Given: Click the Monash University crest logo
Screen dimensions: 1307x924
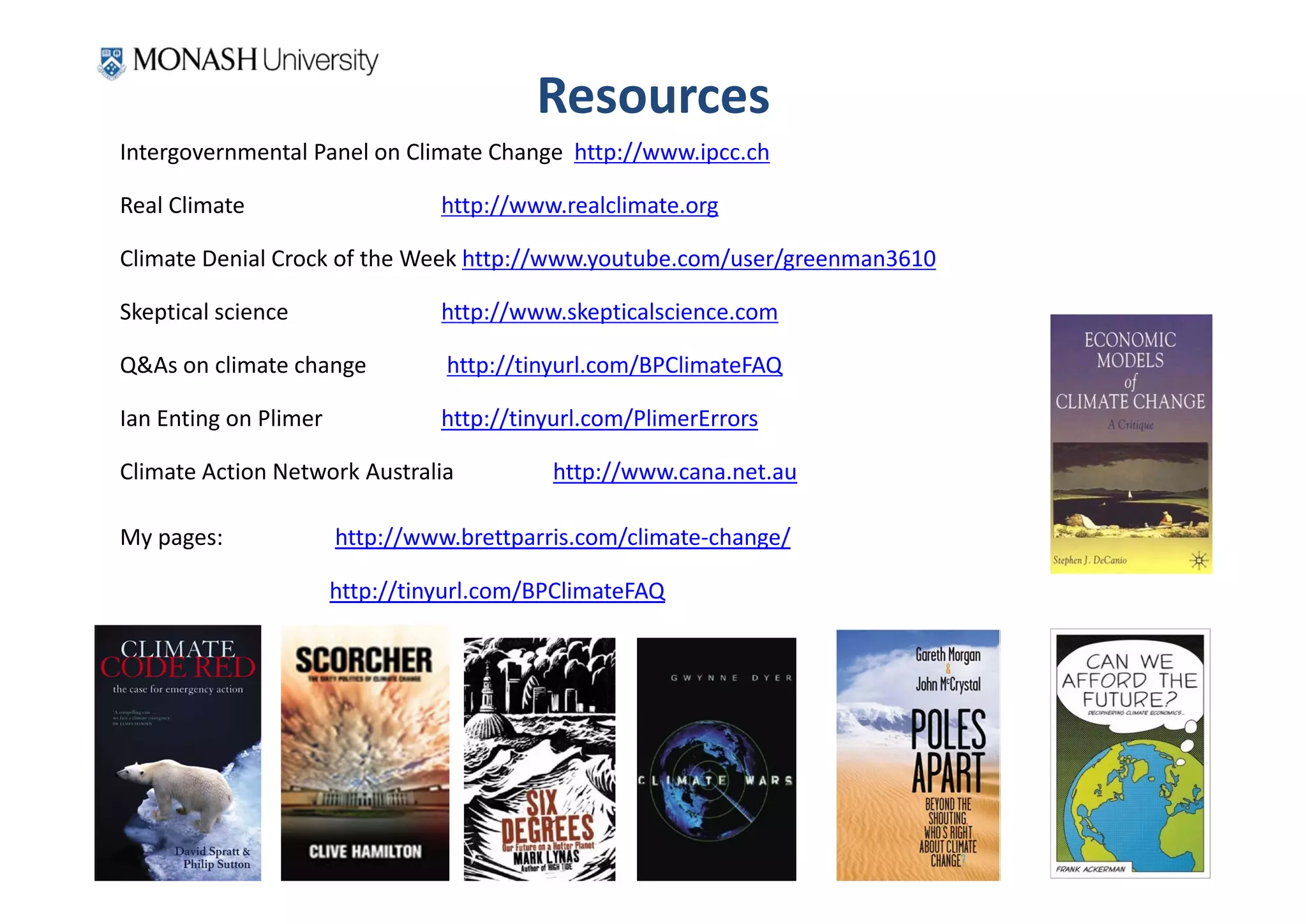Looking at the screenshot, I should [x=112, y=63].
